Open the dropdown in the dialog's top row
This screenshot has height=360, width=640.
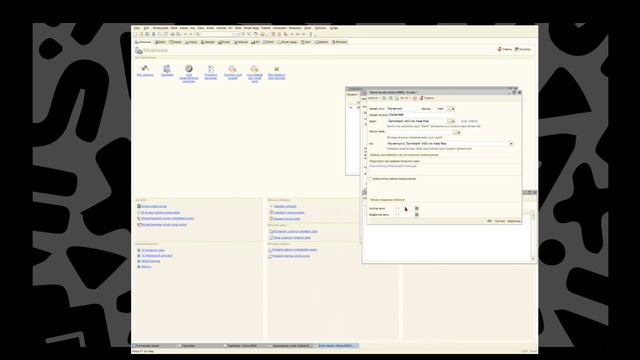[453, 109]
